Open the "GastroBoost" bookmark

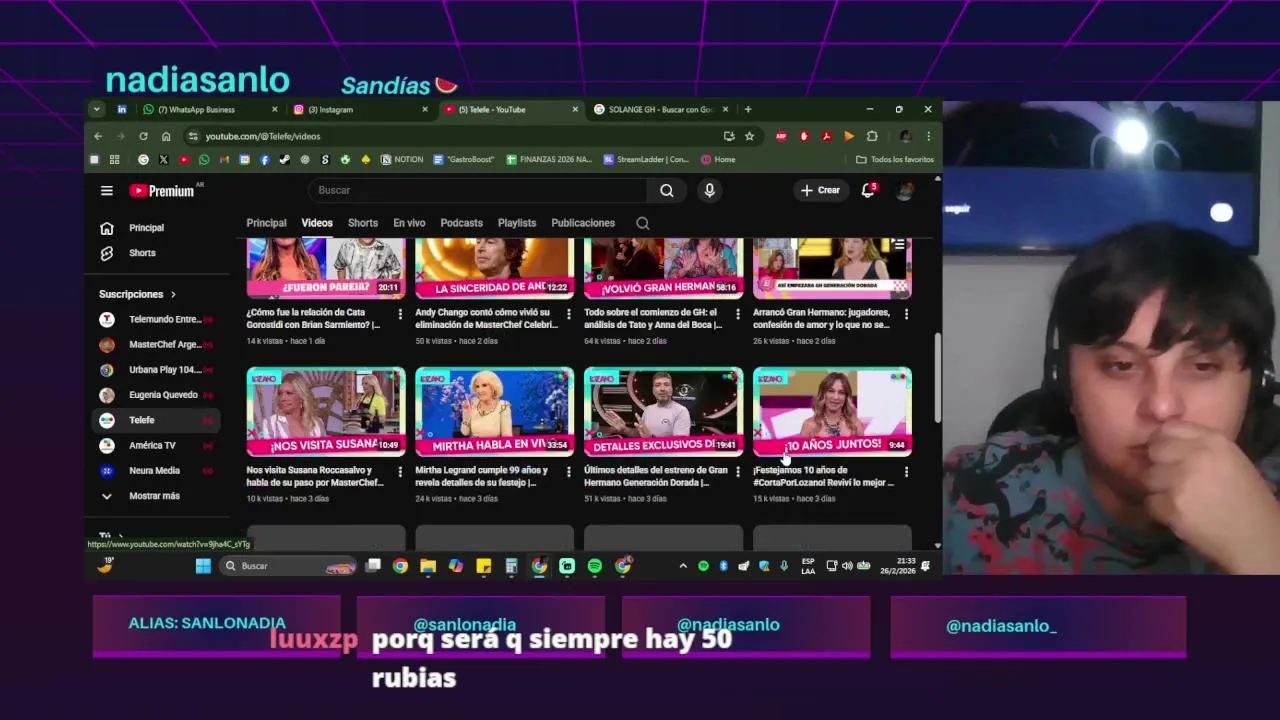click(x=463, y=159)
